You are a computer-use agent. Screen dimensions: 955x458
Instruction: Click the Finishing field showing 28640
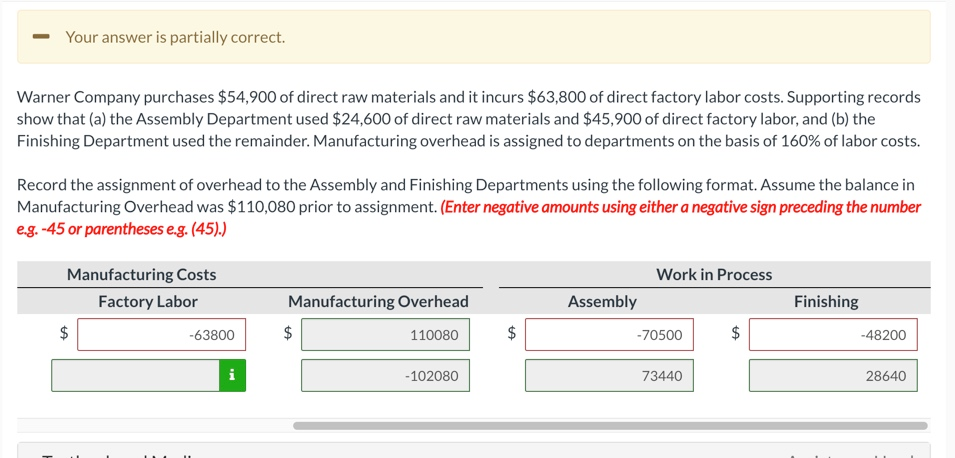[x=833, y=376]
